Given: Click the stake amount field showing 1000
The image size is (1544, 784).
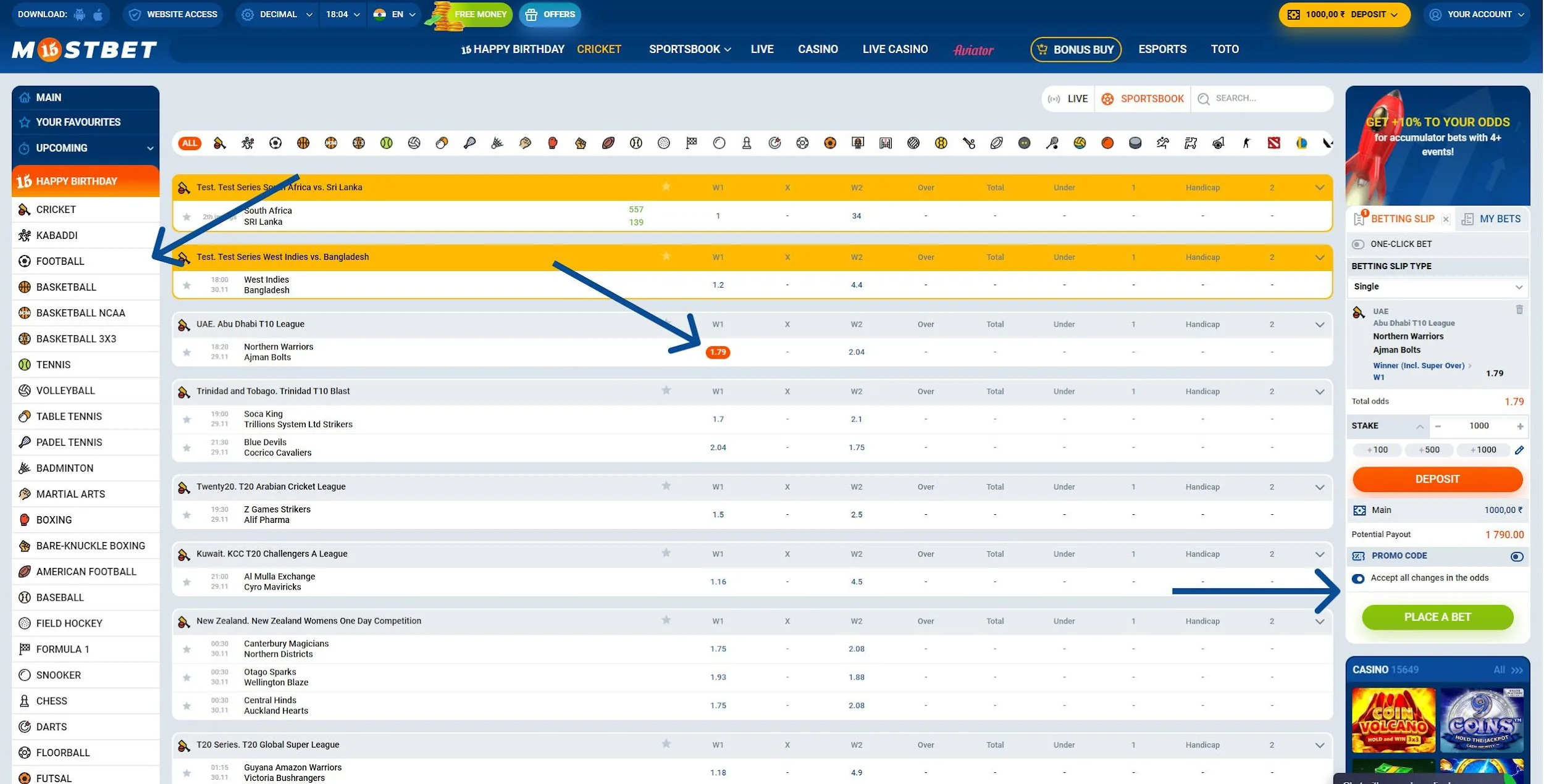Looking at the screenshot, I should pos(1479,426).
